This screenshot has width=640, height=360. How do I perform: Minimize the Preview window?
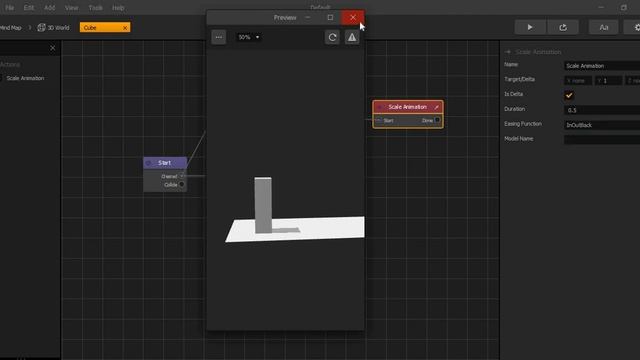(x=308, y=18)
